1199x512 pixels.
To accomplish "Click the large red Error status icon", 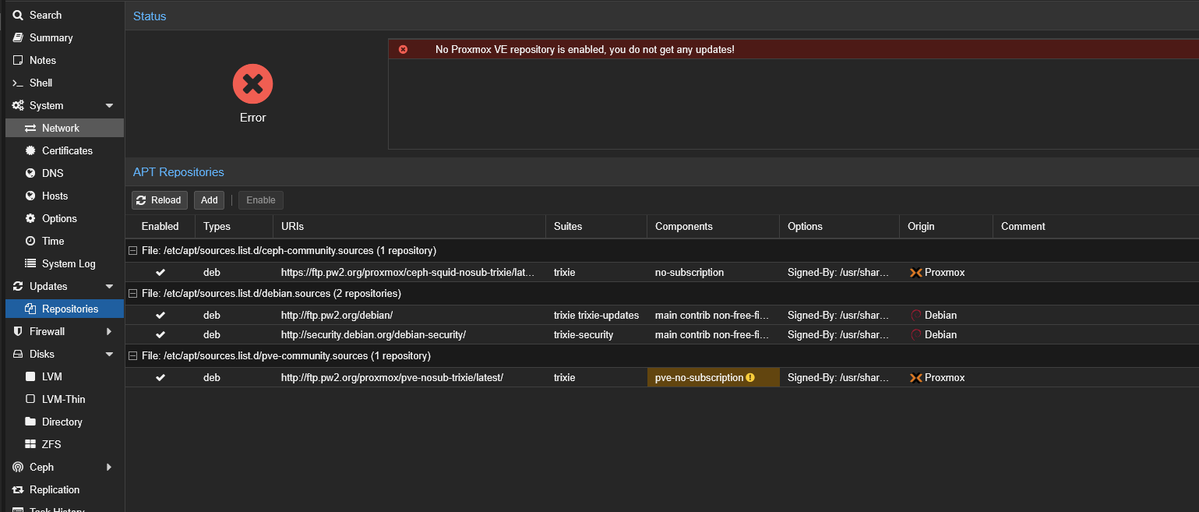I will [253, 84].
